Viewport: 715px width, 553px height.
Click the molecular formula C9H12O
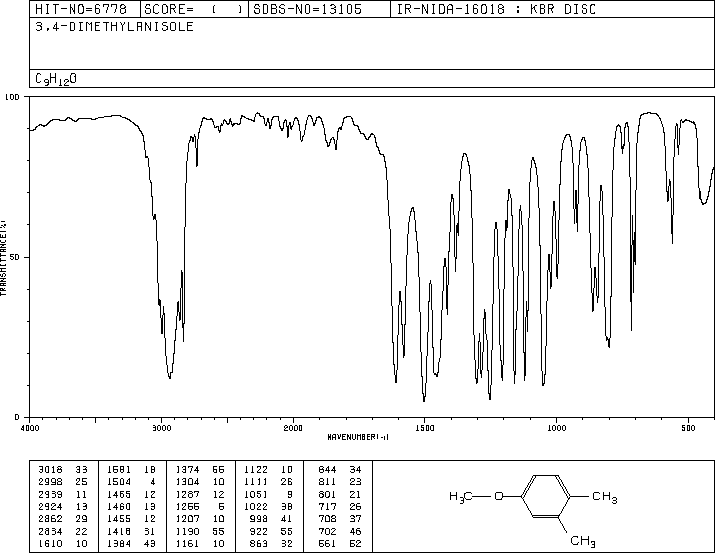pos(56,79)
